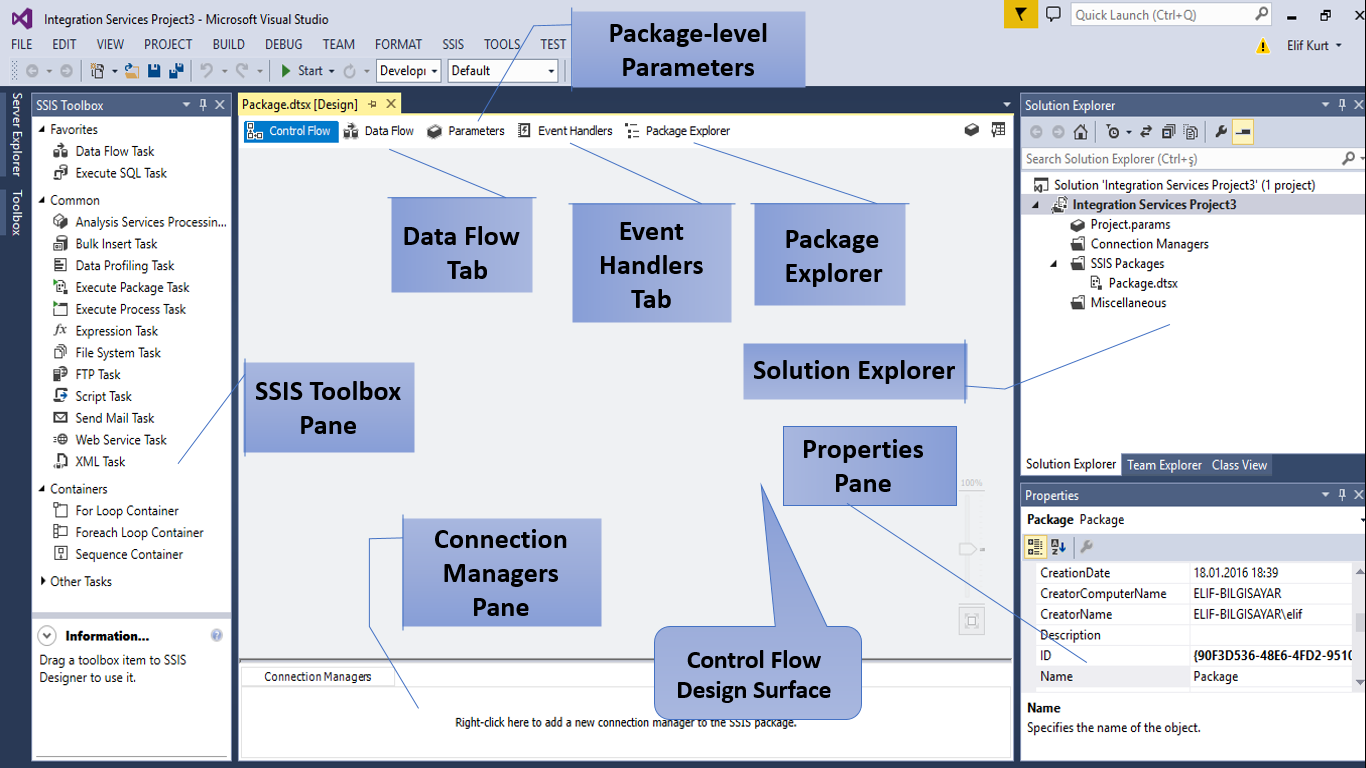Click the Properties pane vertical scrollbar
The height and width of the screenshot is (768, 1366).
(x=1359, y=625)
